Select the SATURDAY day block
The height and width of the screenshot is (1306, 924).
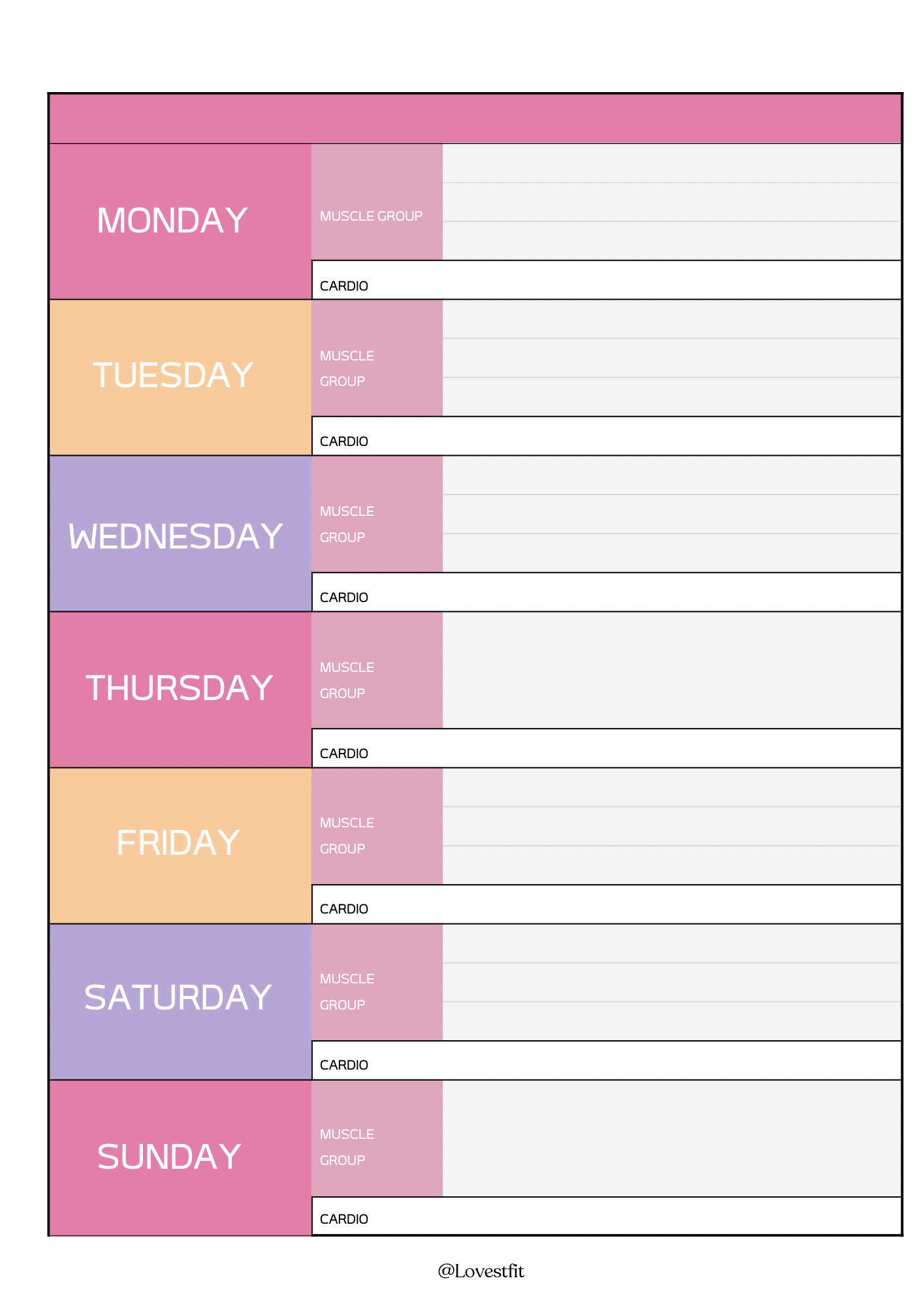click(x=180, y=1001)
